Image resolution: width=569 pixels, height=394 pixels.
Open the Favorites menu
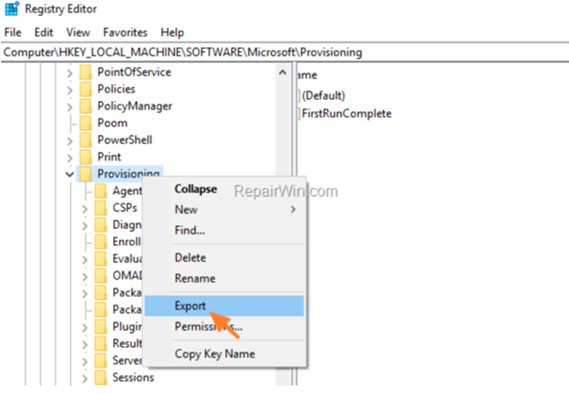[x=125, y=32]
